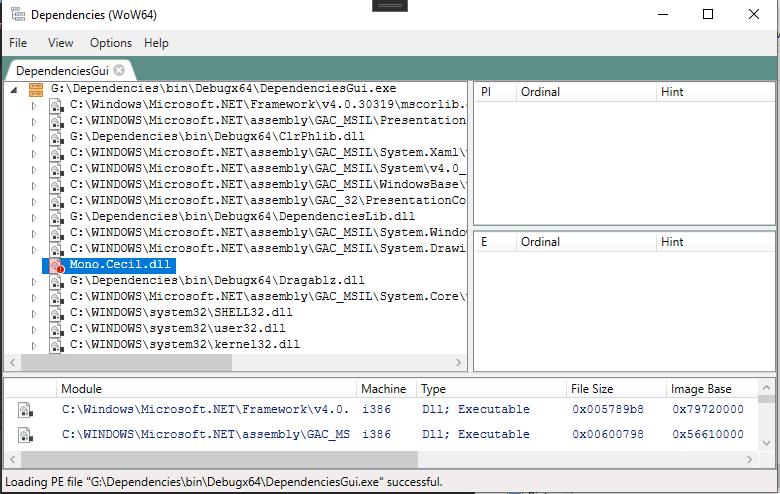
Task: Open the View menu
Action: click(60, 43)
